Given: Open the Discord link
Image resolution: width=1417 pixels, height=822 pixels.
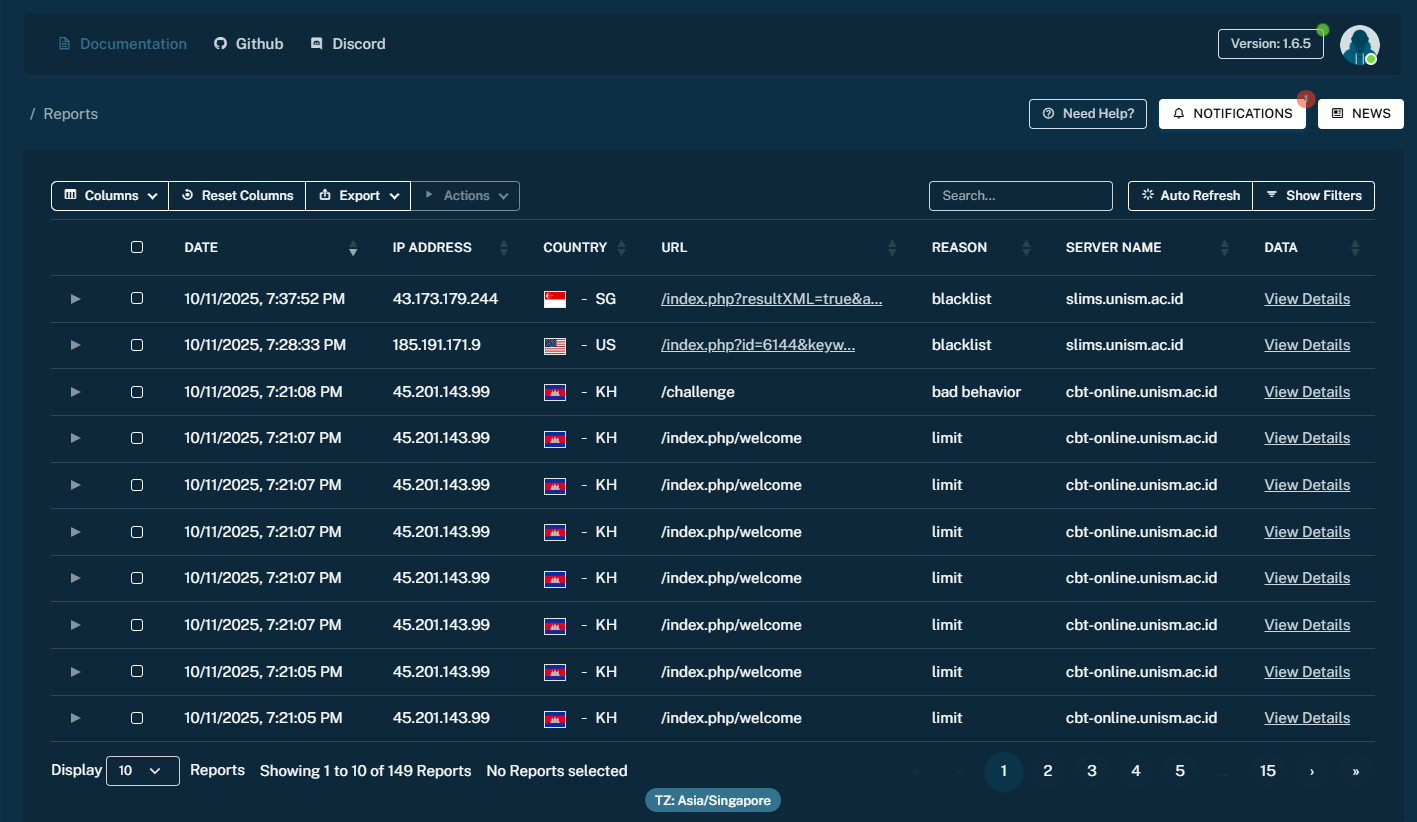Looking at the screenshot, I should click(x=348, y=44).
